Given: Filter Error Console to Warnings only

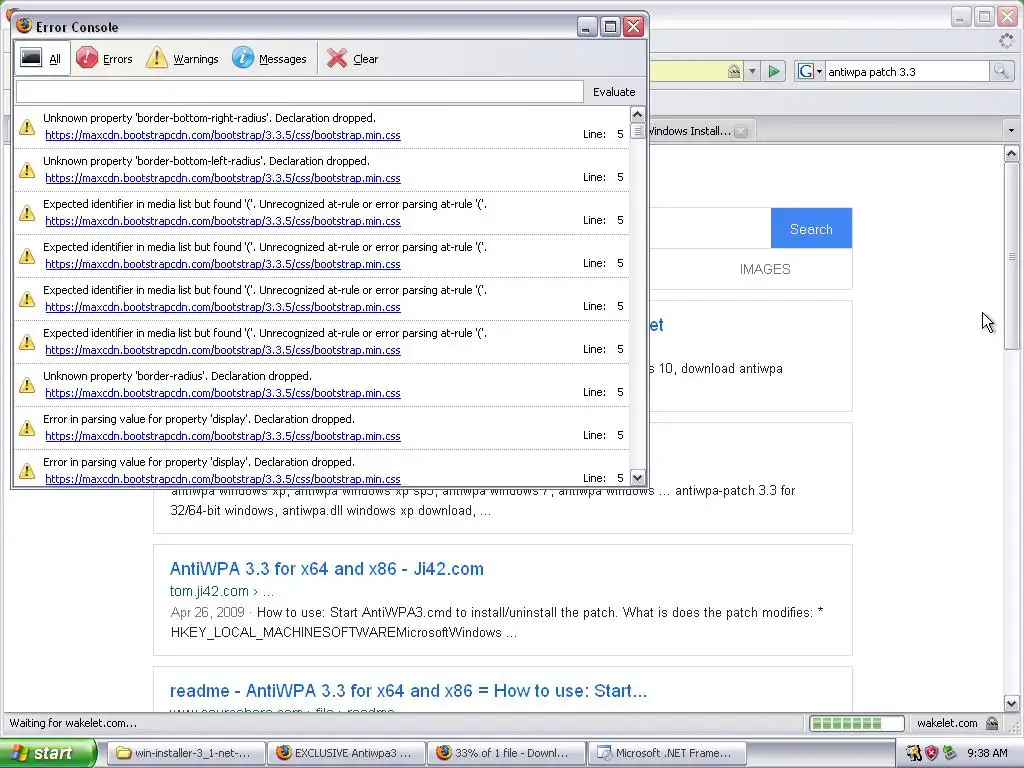Looking at the screenshot, I should [182, 59].
